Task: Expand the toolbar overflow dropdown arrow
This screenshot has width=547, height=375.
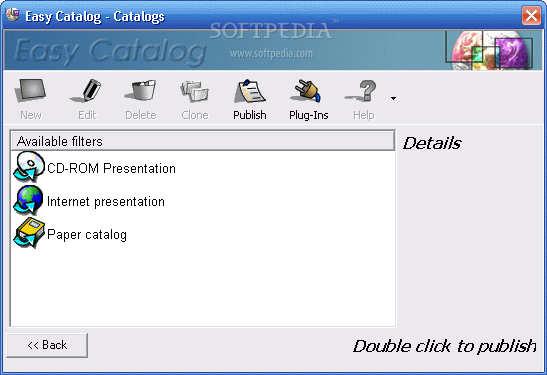Action: 393,99
